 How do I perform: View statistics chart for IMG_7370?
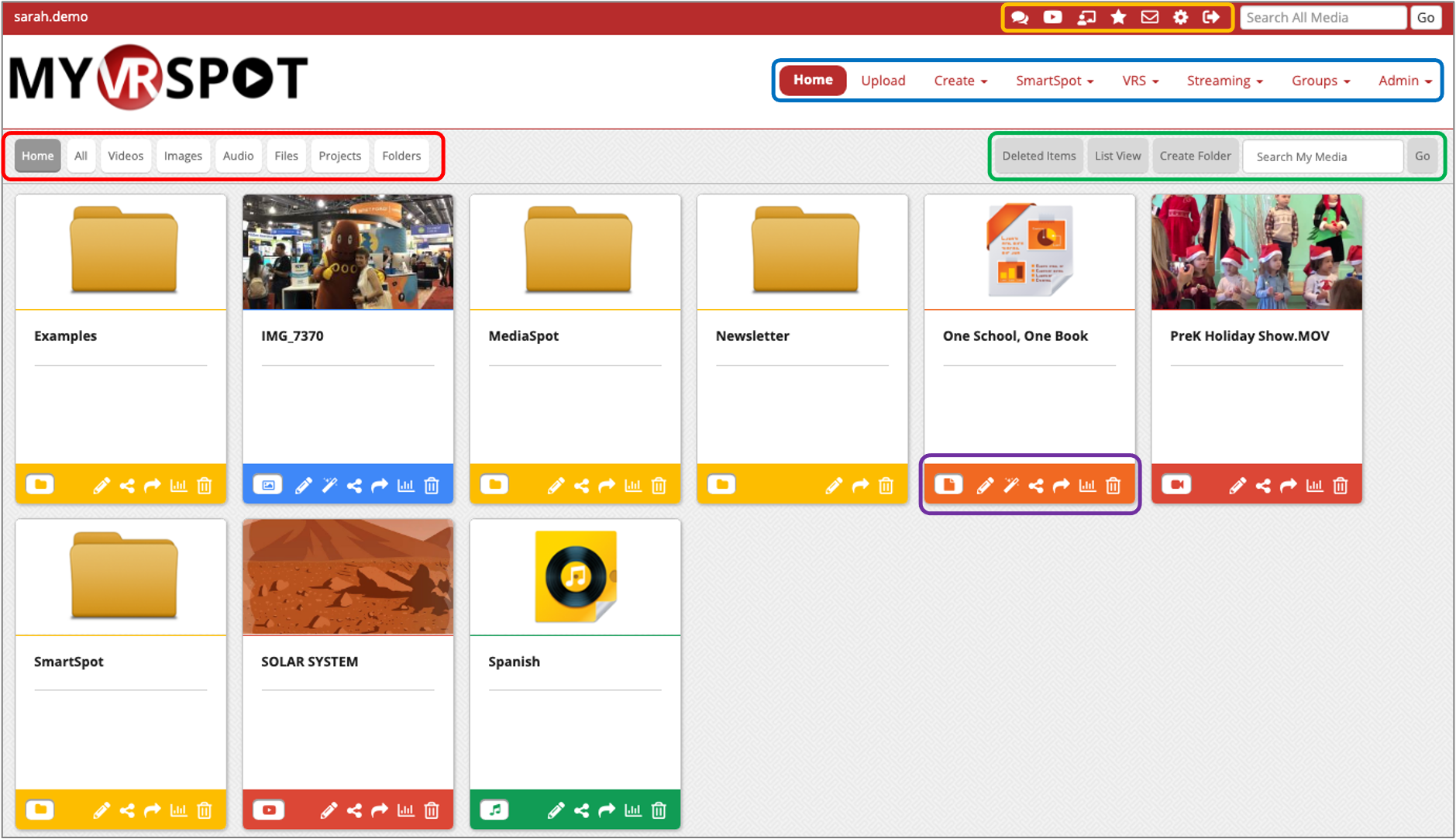pos(406,486)
